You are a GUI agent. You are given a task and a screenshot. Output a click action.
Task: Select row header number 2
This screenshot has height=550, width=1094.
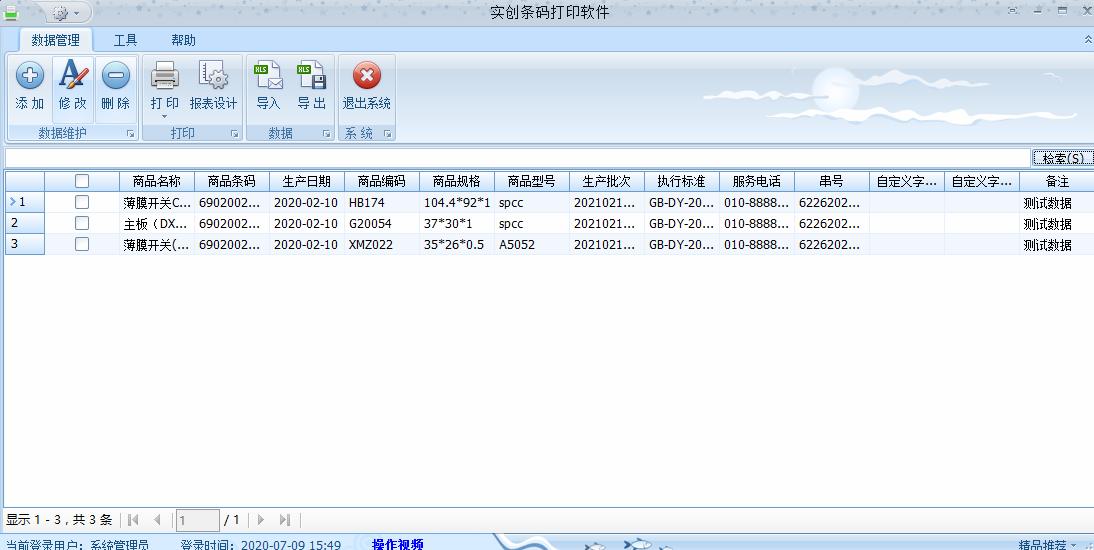click(x=24, y=223)
